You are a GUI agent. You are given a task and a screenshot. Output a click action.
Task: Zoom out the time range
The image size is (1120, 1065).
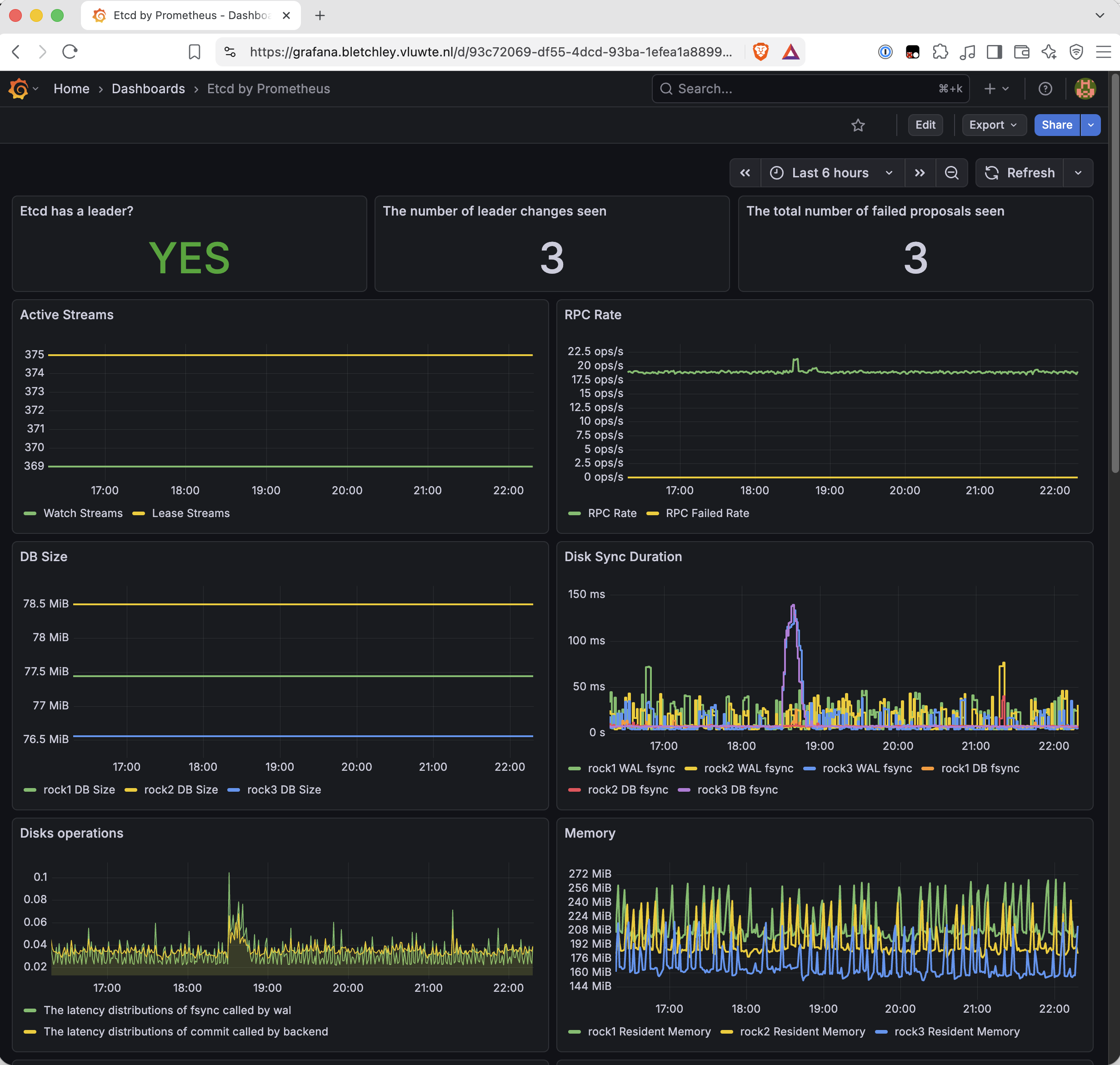[951, 173]
